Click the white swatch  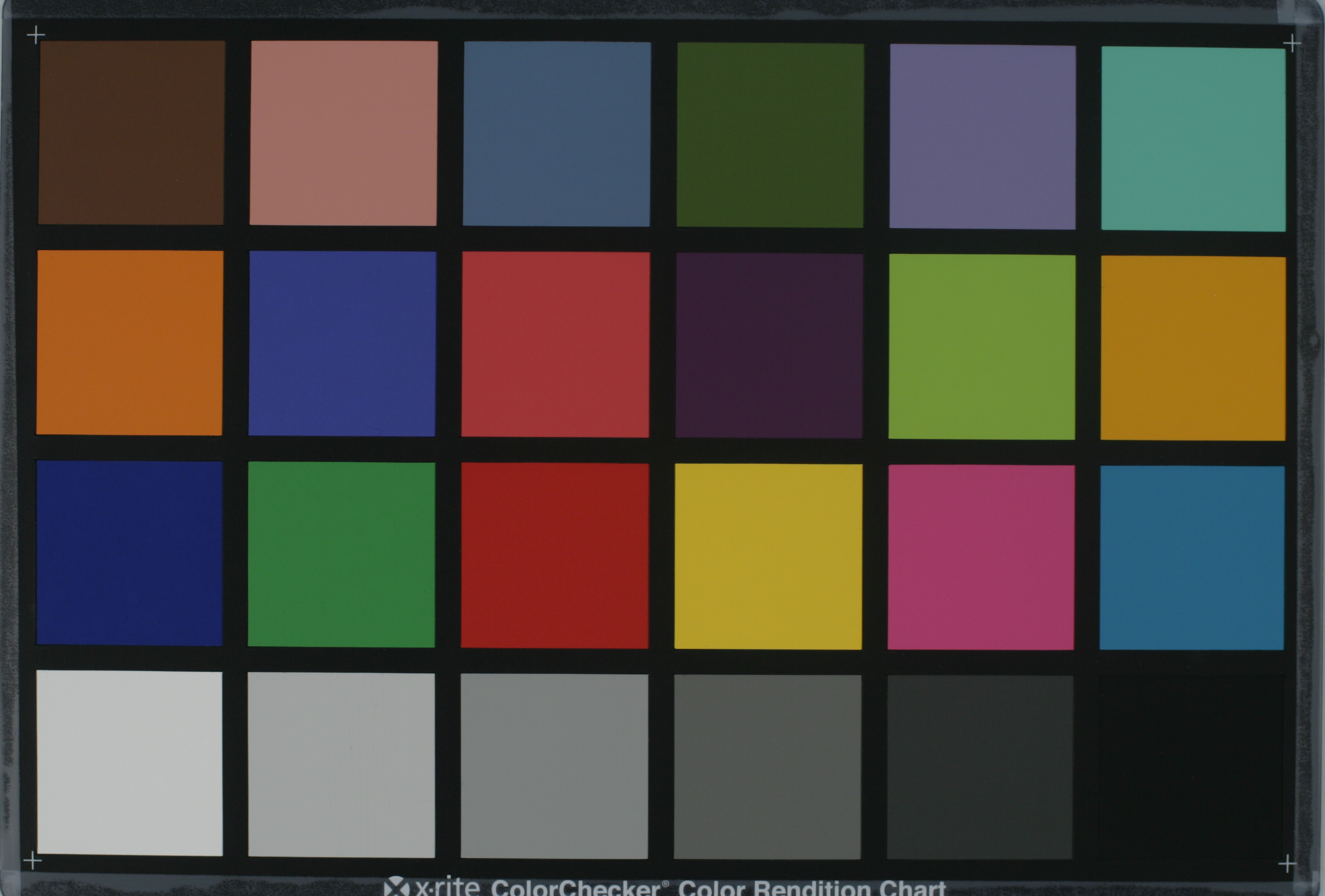pos(129,764)
